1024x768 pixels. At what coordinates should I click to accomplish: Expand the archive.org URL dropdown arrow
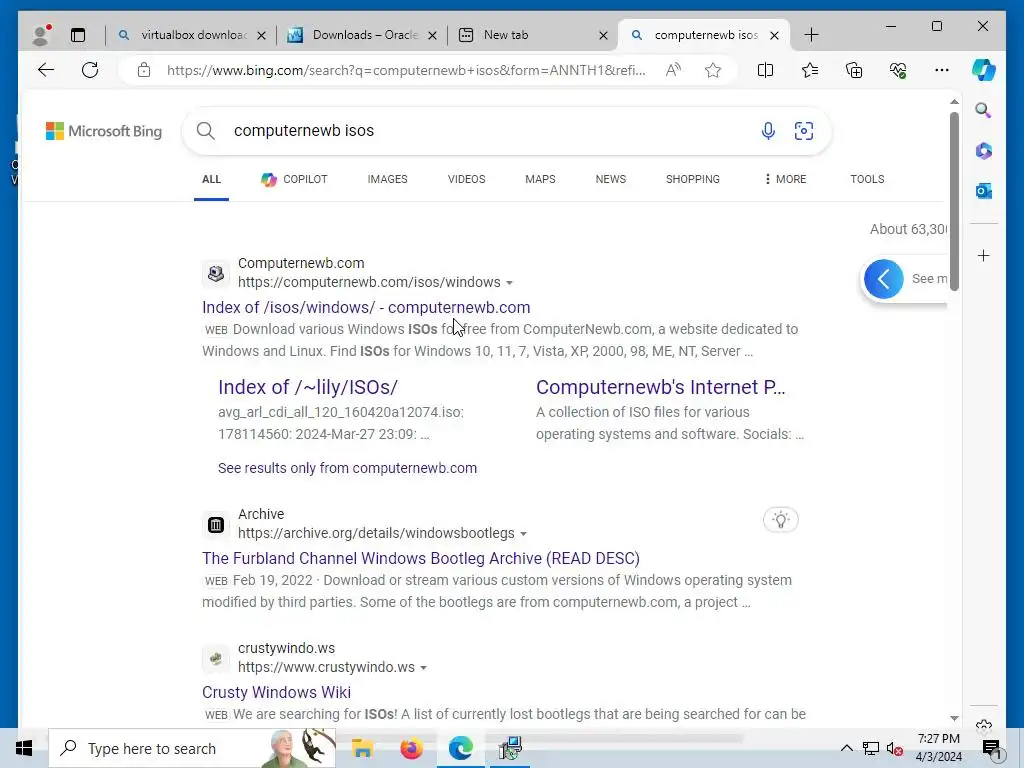click(x=523, y=534)
